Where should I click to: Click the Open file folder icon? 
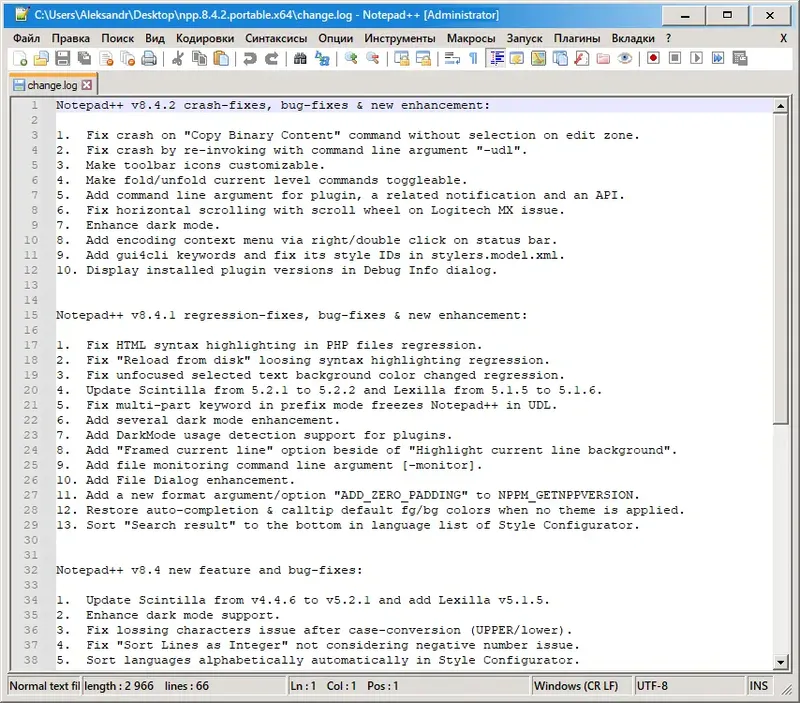[41, 59]
